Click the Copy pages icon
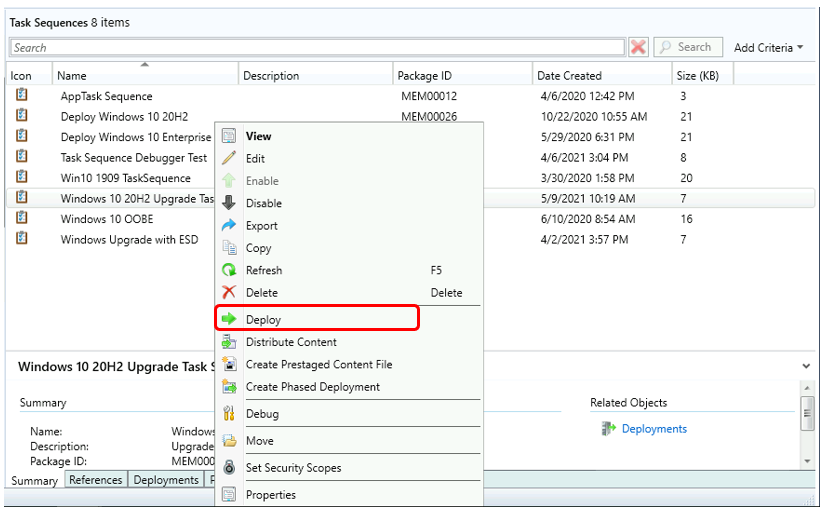The width and height of the screenshot is (820, 507). point(229,247)
